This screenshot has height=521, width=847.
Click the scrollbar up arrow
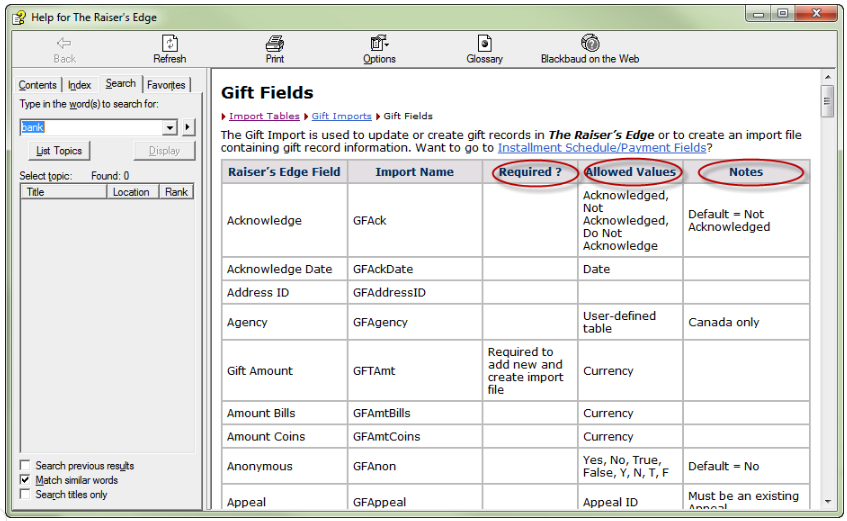coord(828,78)
